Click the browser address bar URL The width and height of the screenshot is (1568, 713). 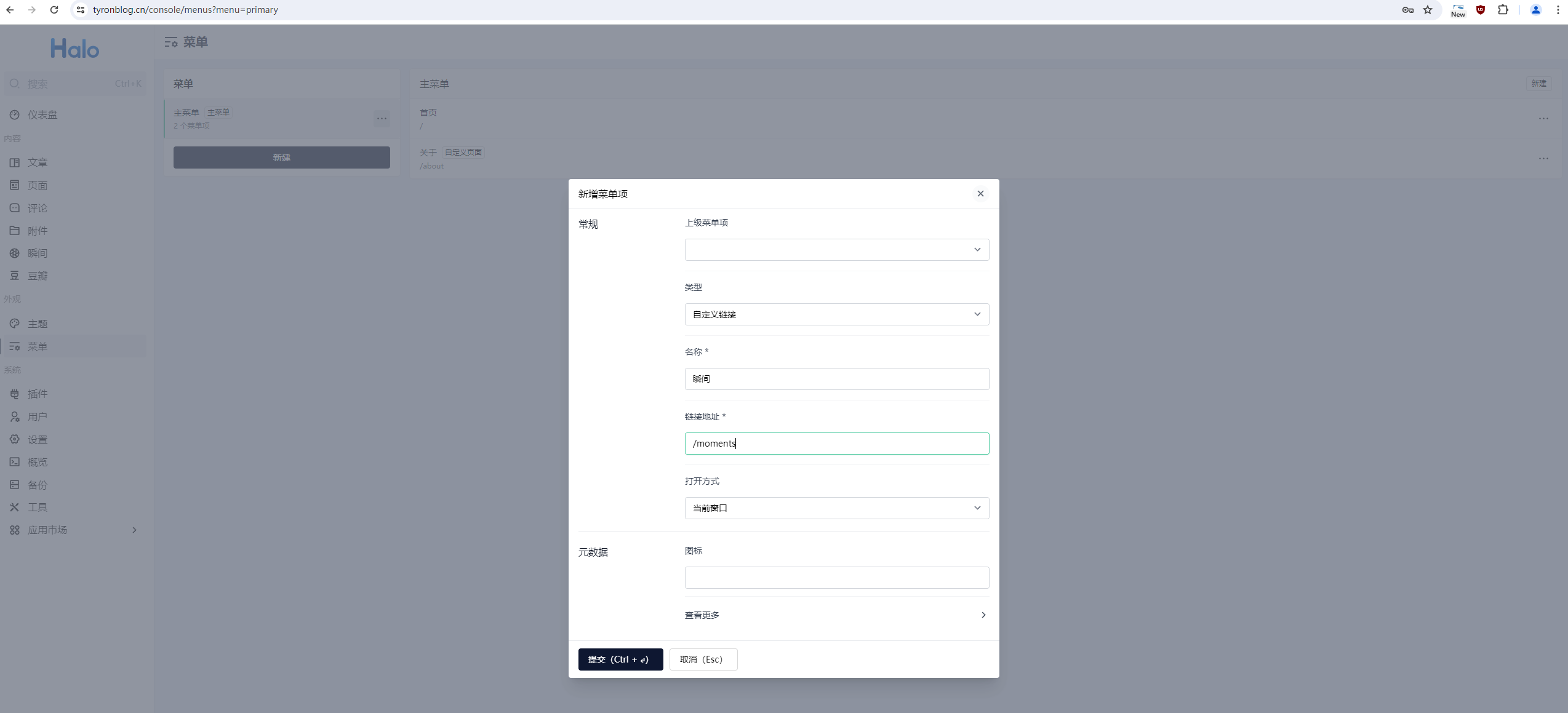point(185,10)
